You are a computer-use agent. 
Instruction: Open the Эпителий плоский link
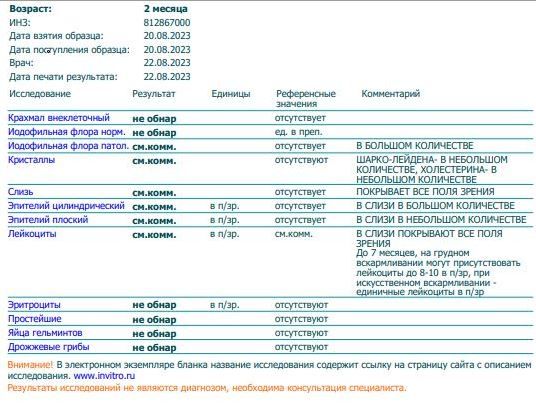pos(48,220)
